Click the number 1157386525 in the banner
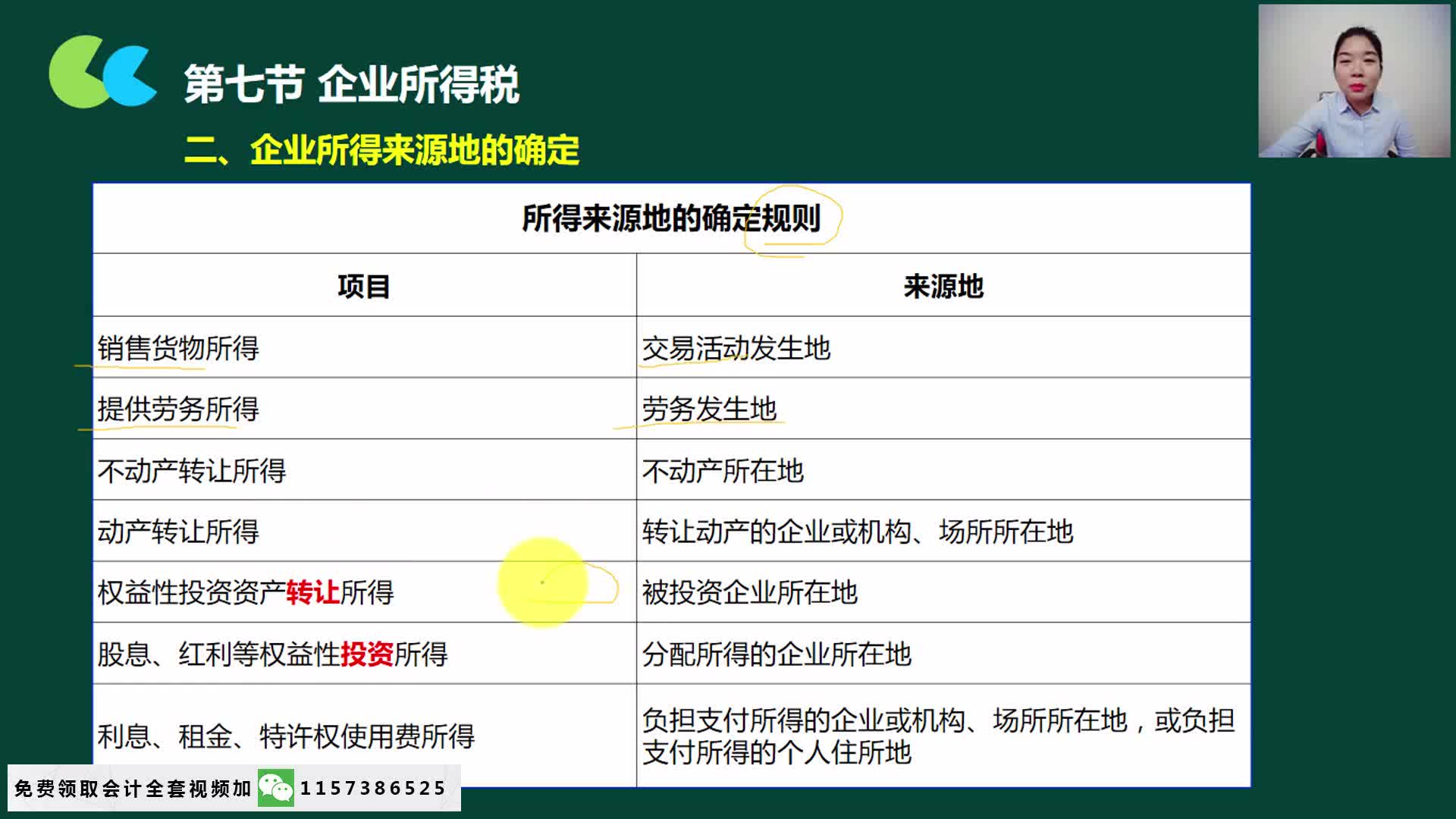Image resolution: width=1456 pixels, height=819 pixels. (x=373, y=789)
